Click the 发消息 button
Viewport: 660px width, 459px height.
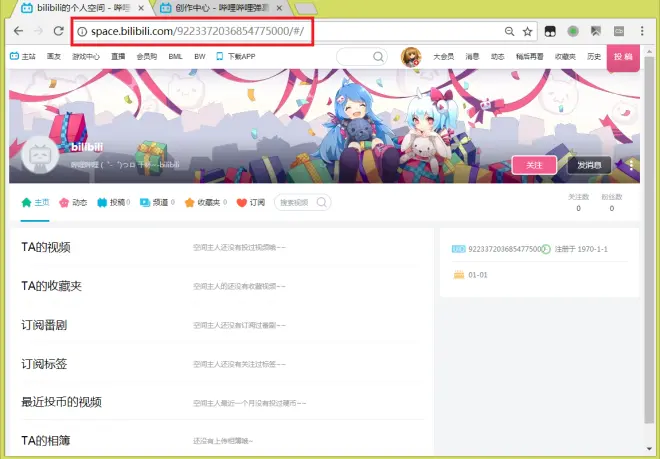[589, 165]
